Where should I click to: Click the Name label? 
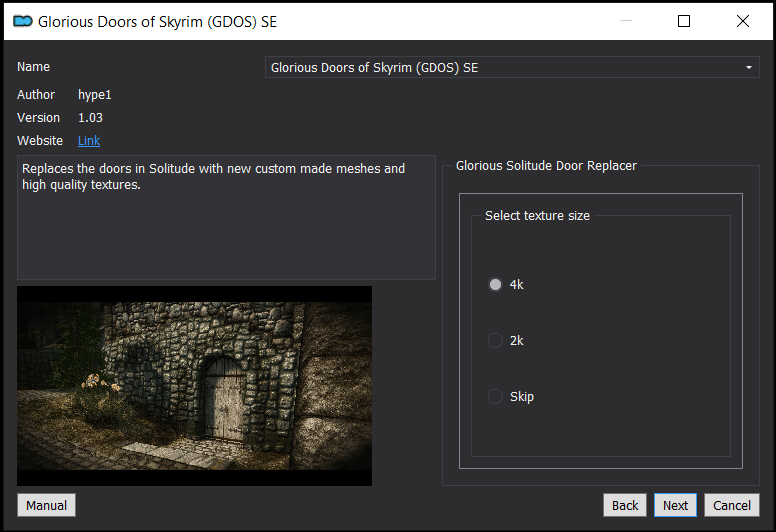pyautogui.click(x=33, y=67)
